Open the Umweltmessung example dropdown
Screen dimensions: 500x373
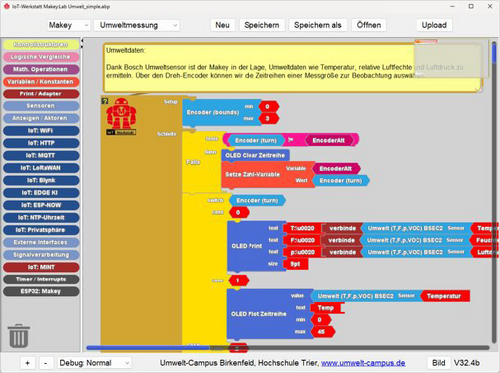tap(137, 25)
